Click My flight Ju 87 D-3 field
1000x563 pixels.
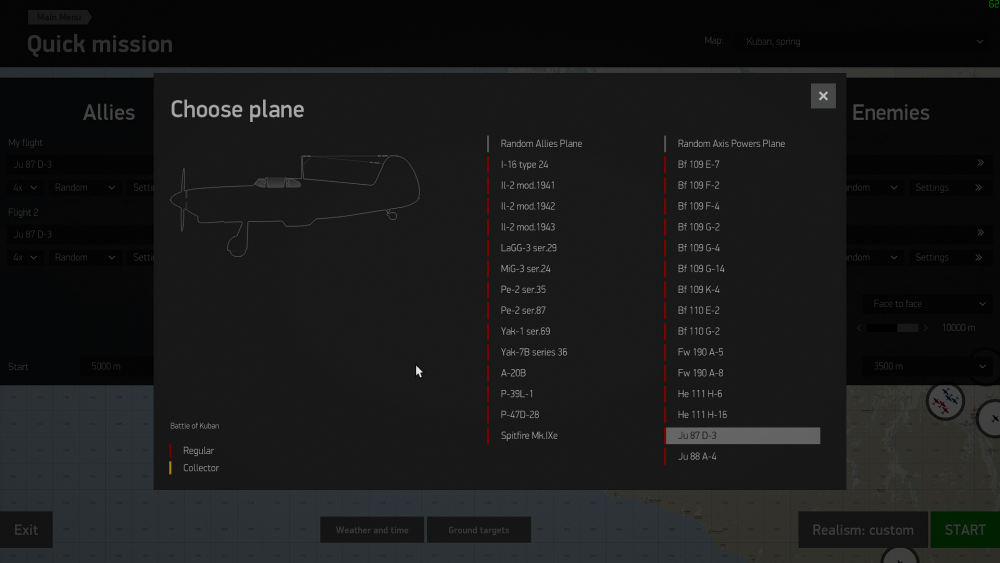tap(80, 165)
